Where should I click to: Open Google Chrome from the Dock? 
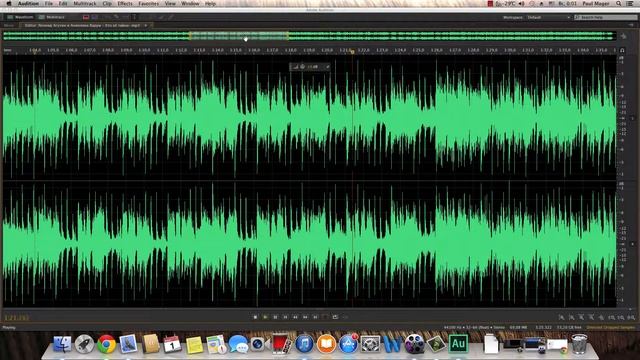click(x=106, y=344)
